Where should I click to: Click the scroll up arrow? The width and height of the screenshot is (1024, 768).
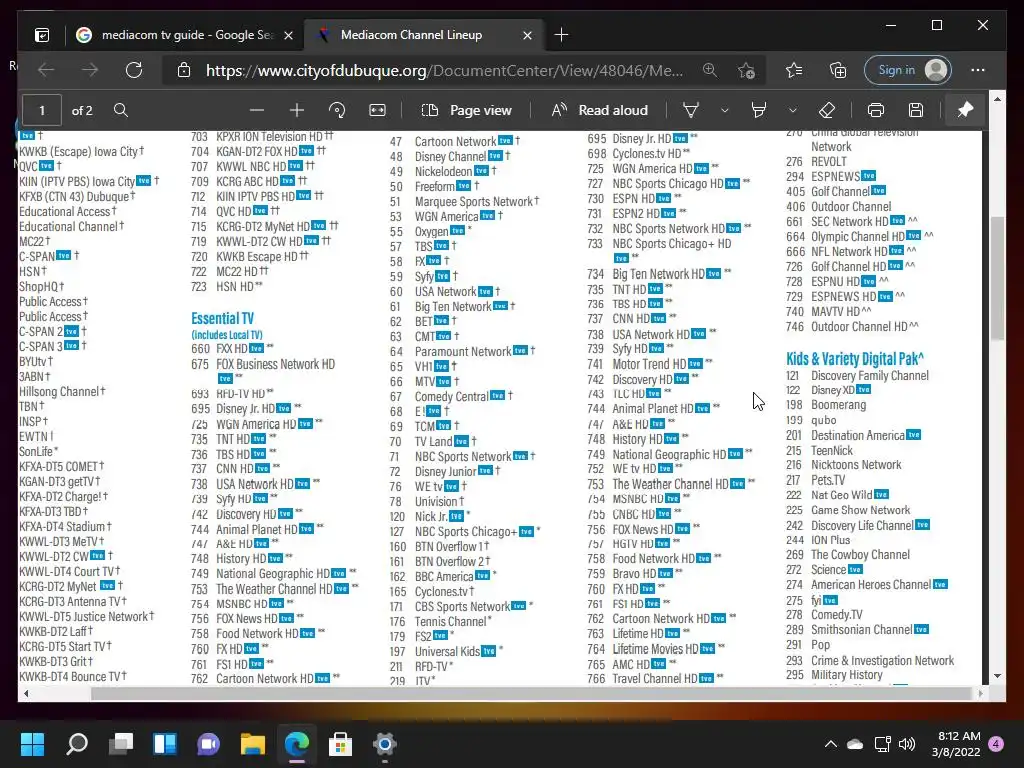[x=997, y=99]
